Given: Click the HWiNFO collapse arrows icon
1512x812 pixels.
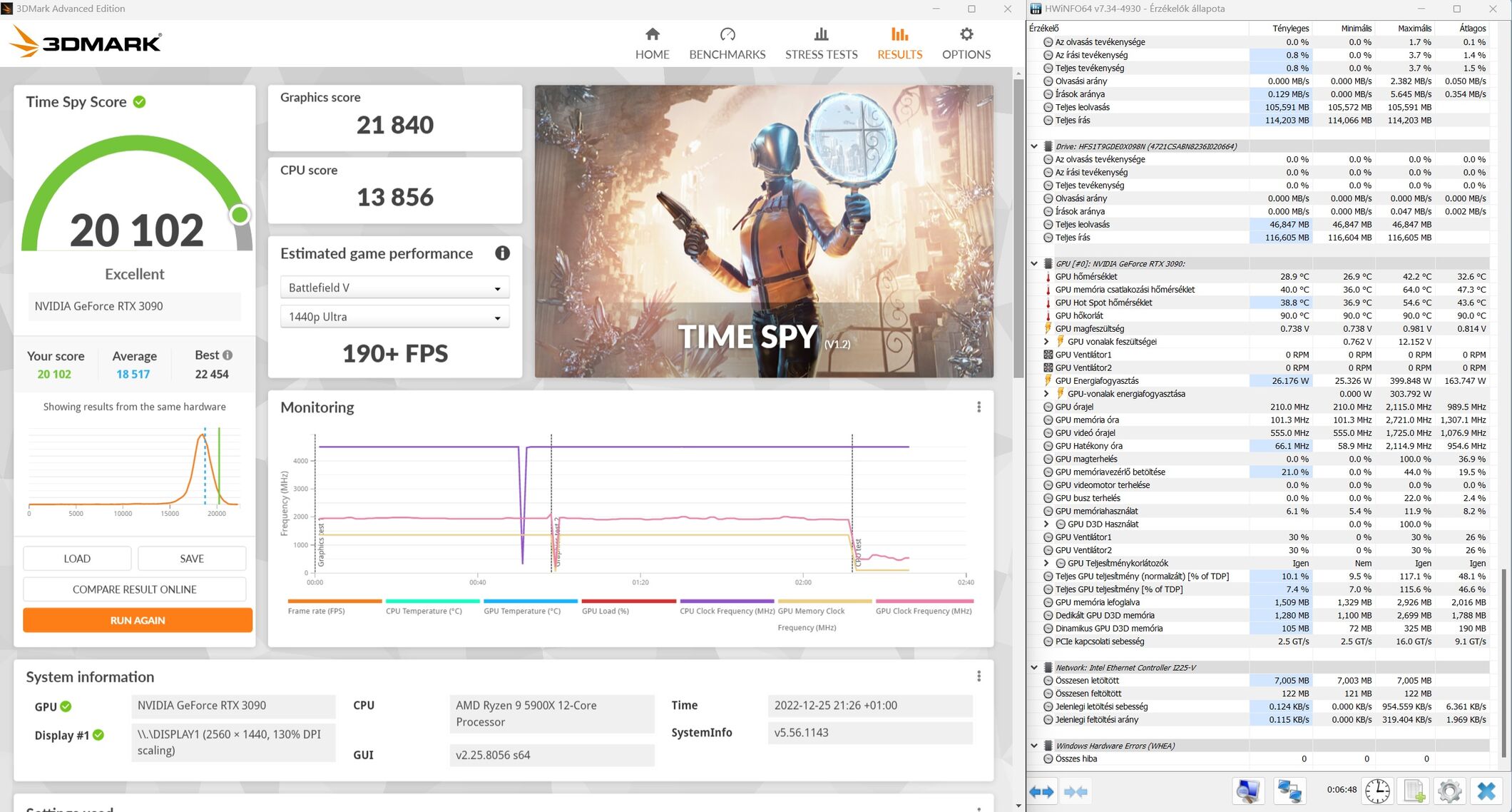Looking at the screenshot, I should [1076, 791].
